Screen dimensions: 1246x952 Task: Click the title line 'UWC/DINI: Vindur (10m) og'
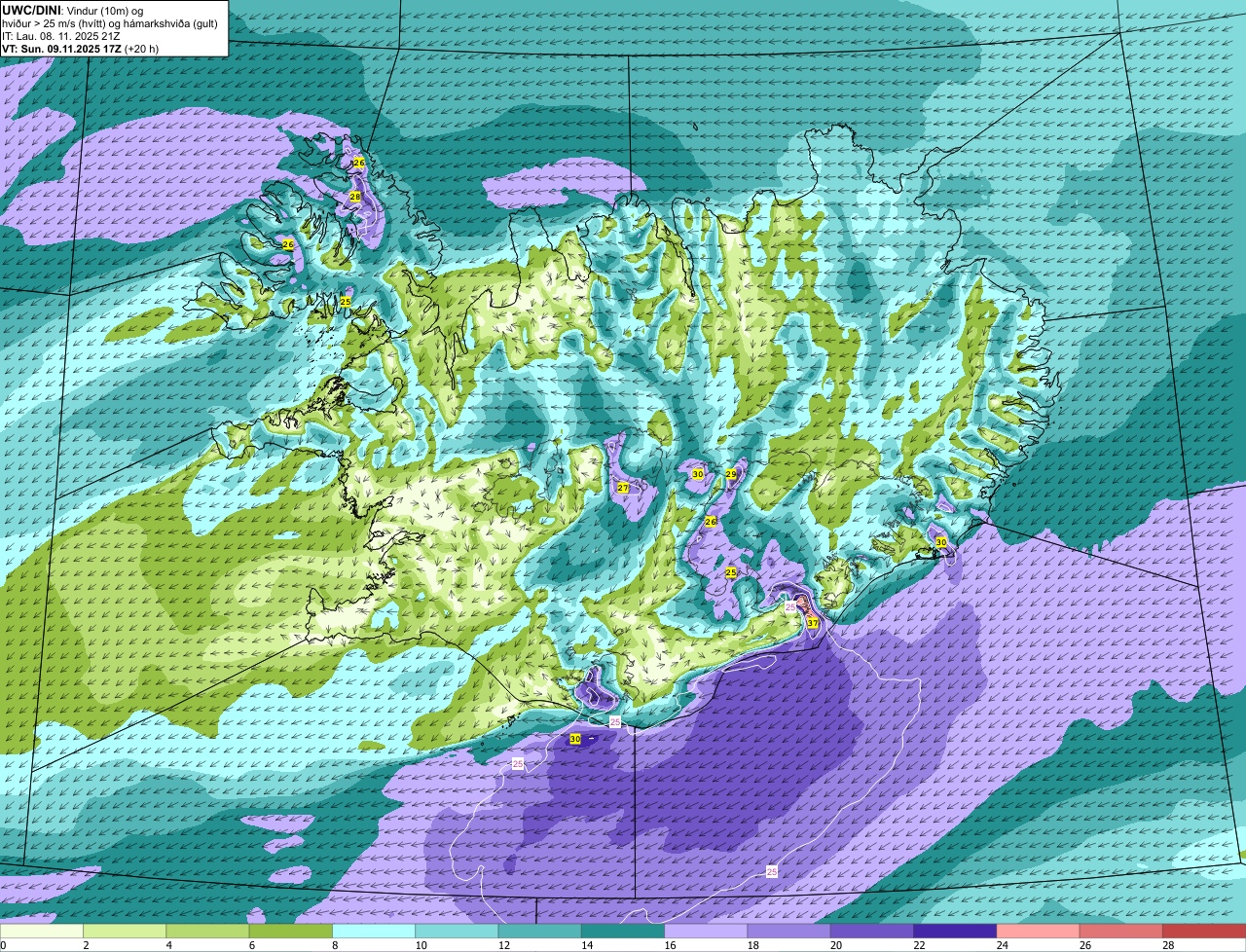tap(73, 10)
